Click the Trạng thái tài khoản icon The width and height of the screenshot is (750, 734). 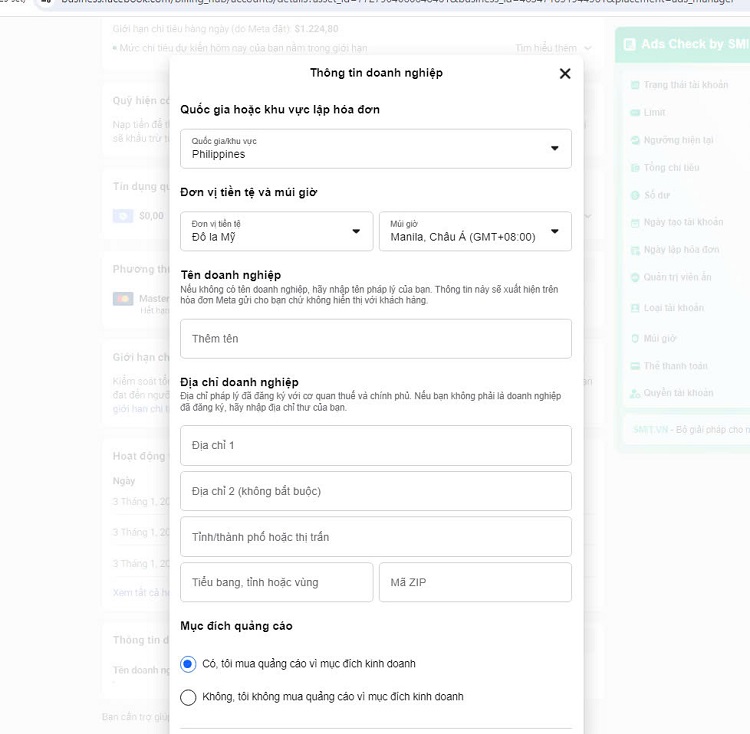pyautogui.click(x=635, y=85)
